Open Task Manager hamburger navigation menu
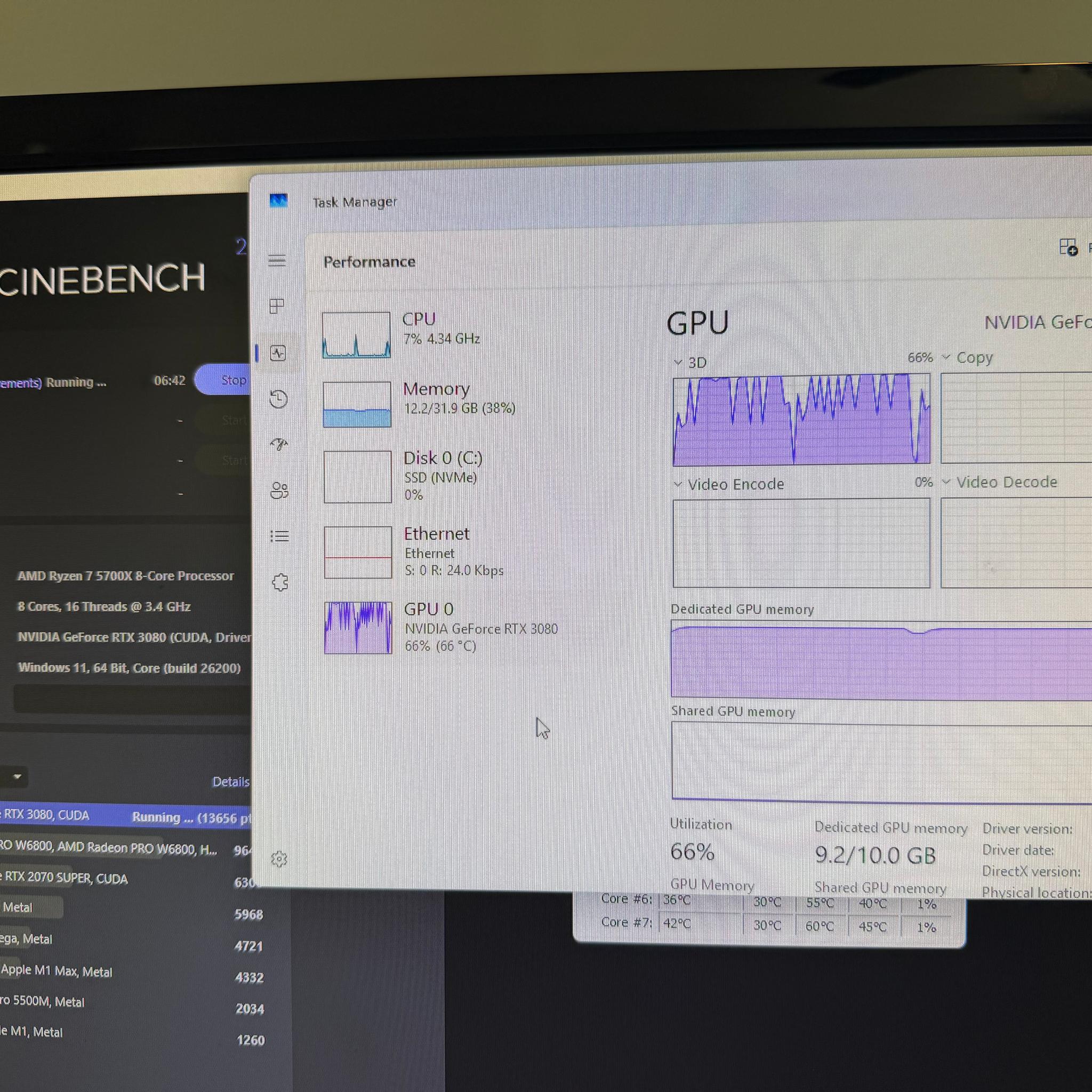This screenshot has height=1092, width=1092. 277,261
